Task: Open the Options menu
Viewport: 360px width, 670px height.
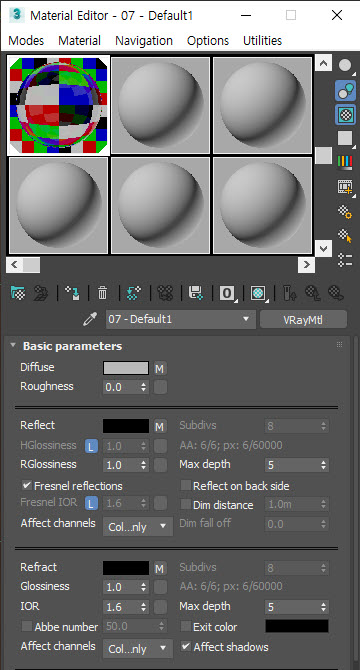Action: 208,41
